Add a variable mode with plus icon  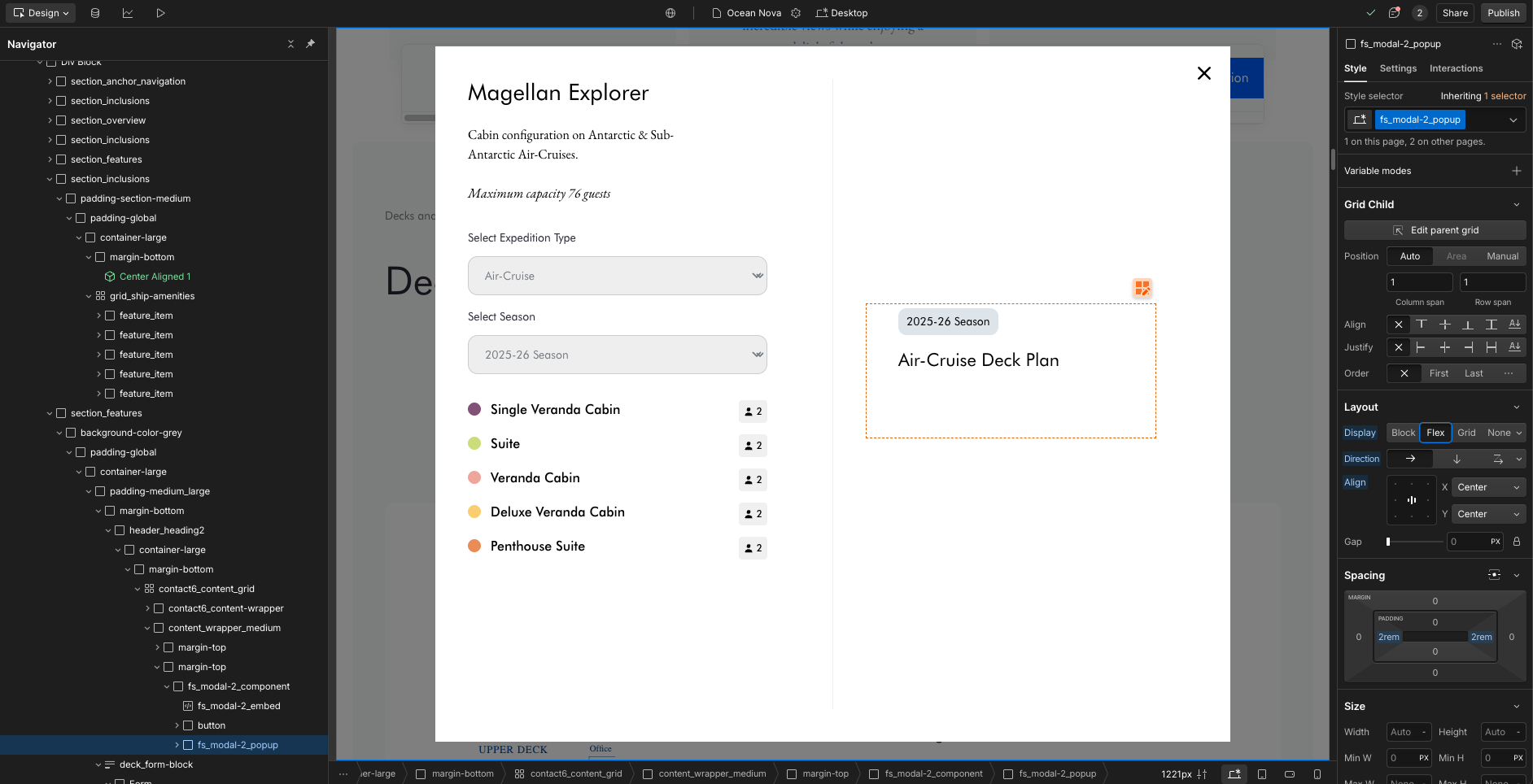click(x=1517, y=171)
